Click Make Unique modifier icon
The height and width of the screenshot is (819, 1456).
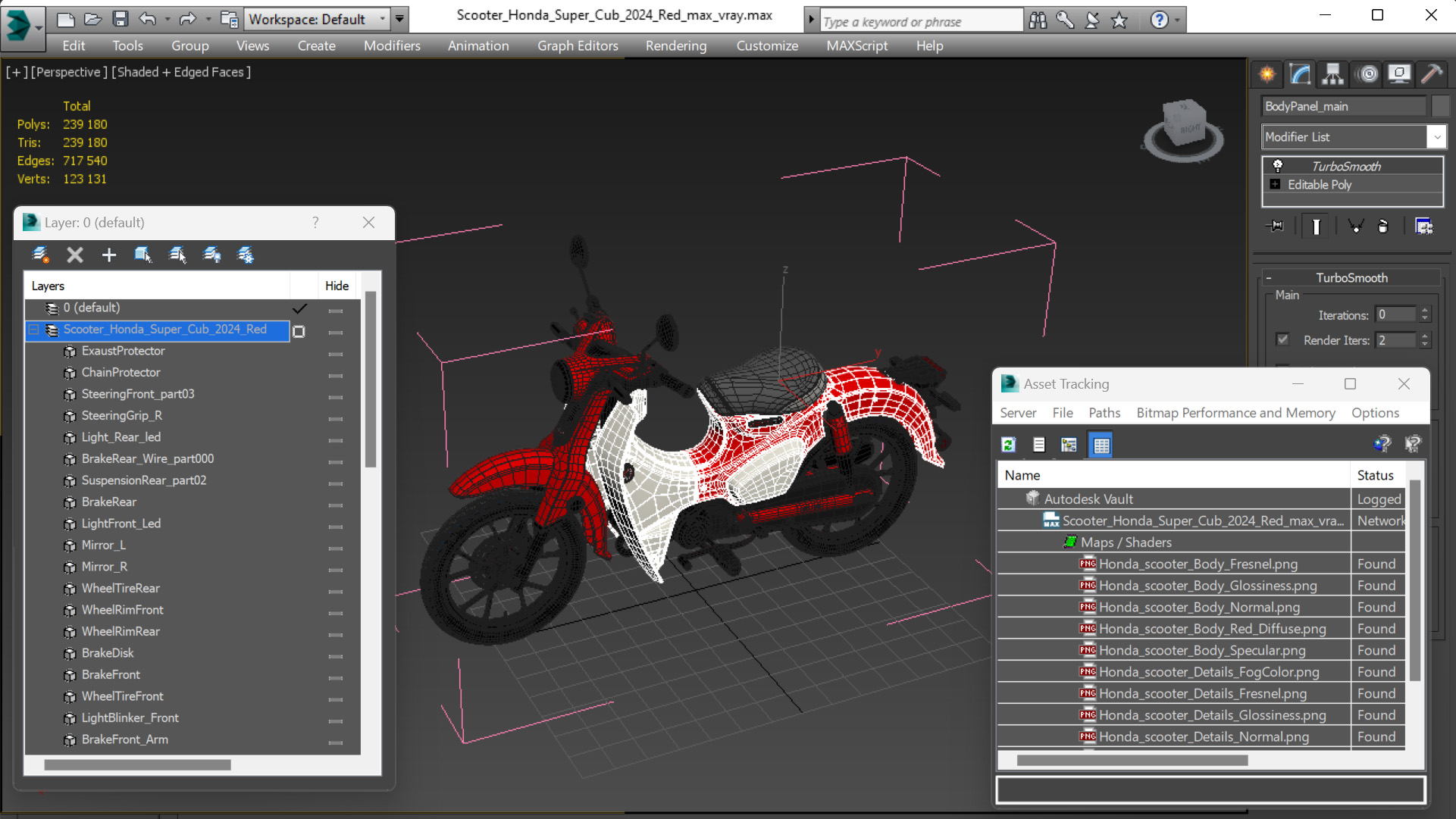point(1356,226)
